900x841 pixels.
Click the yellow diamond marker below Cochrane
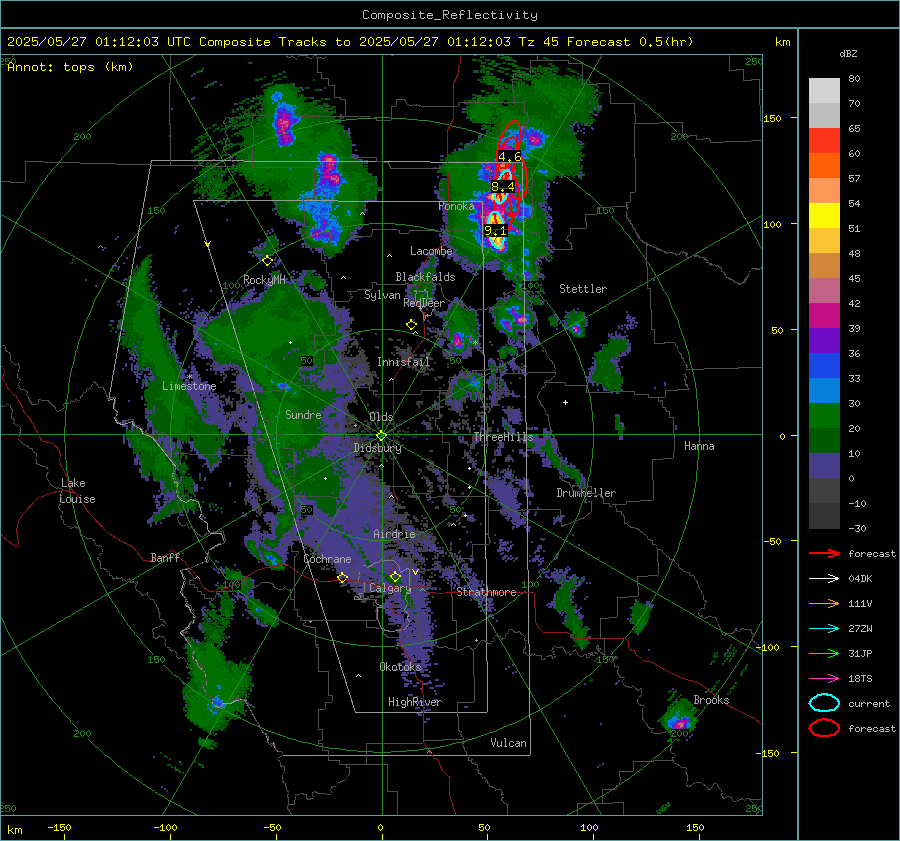tap(343, 578)
